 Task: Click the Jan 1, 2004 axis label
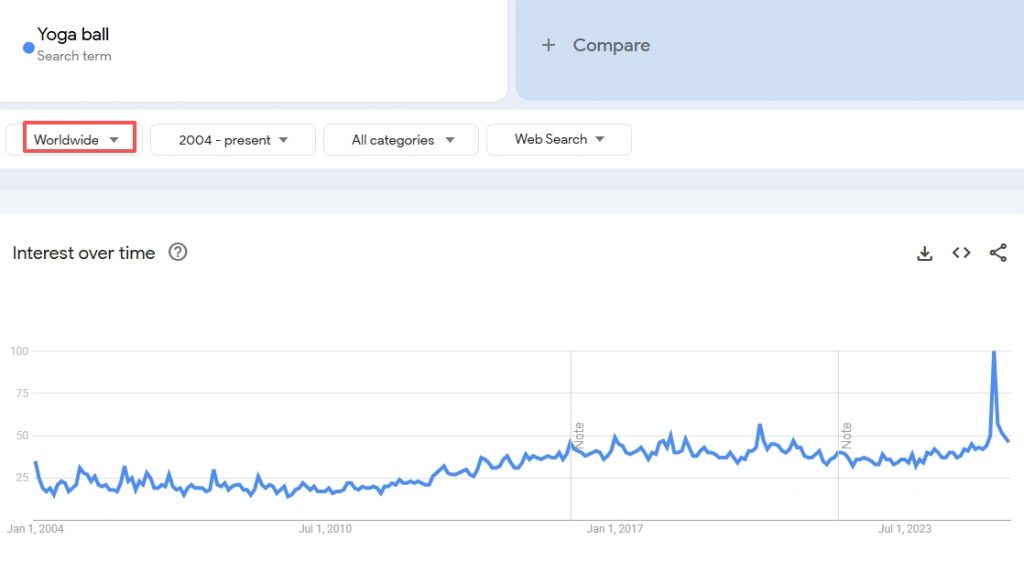tap(35, 529)
